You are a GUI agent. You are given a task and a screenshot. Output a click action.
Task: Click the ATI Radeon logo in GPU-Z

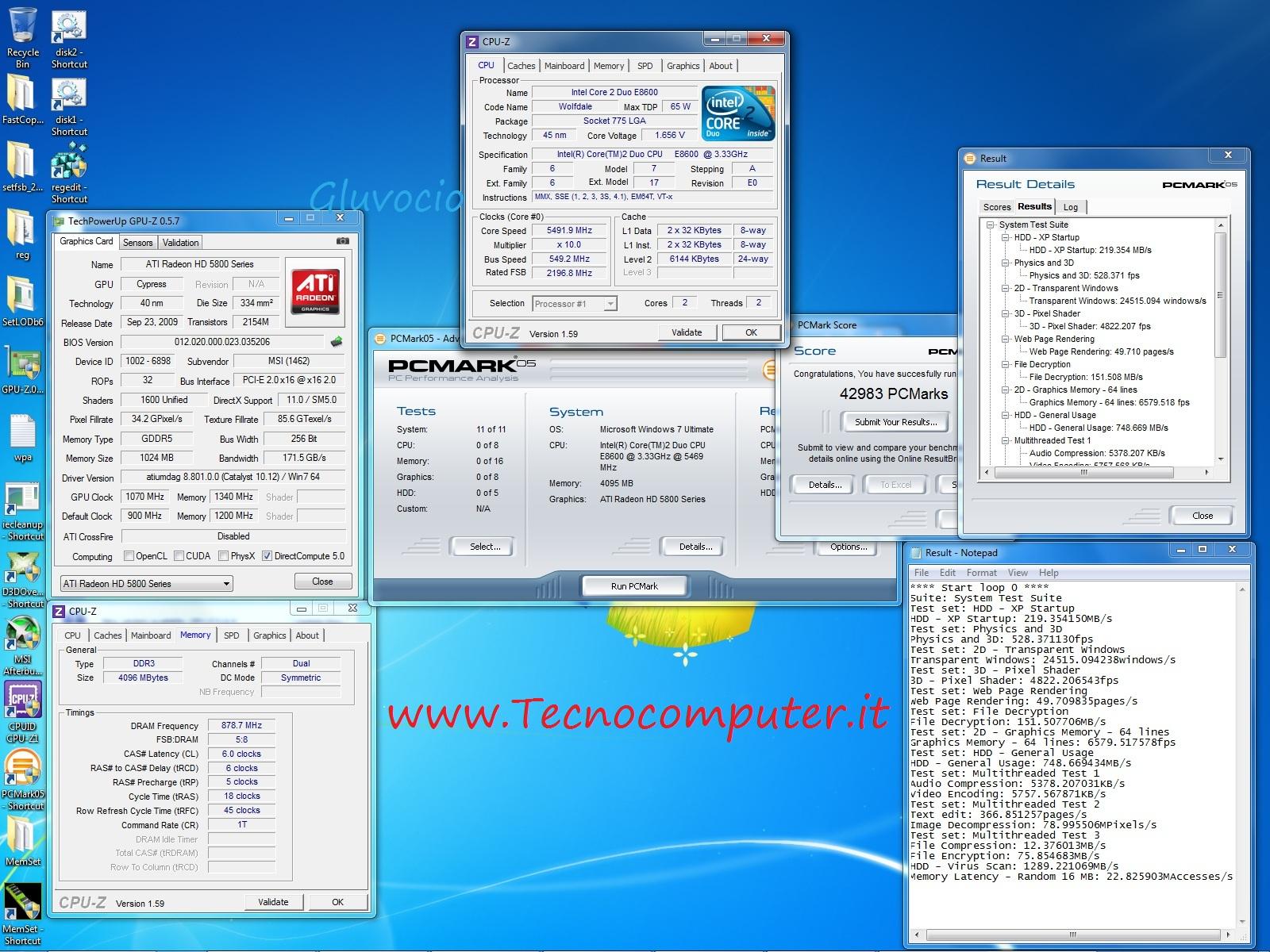pyautogui.click(x=315, y=292)
